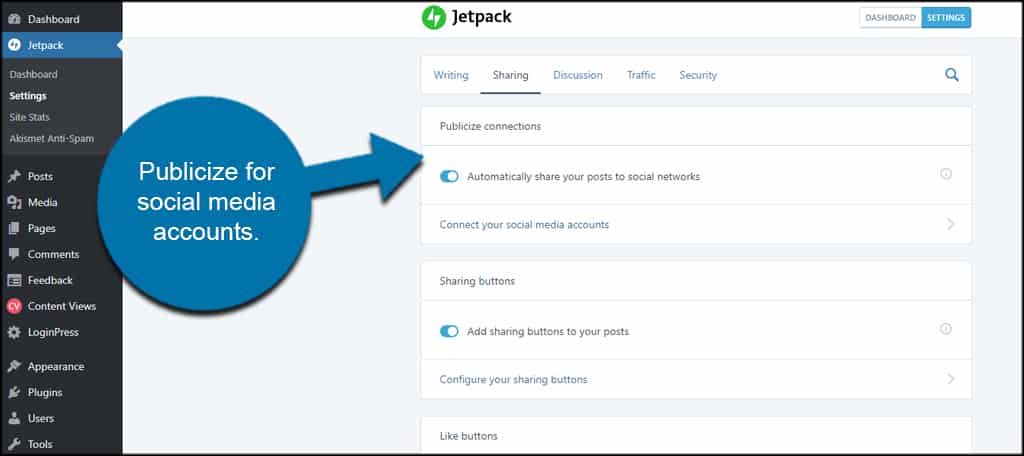Viewport: 1024px width, 456px height.
Task: Switch to the Writing tab
Action: [x=451, y=75]
